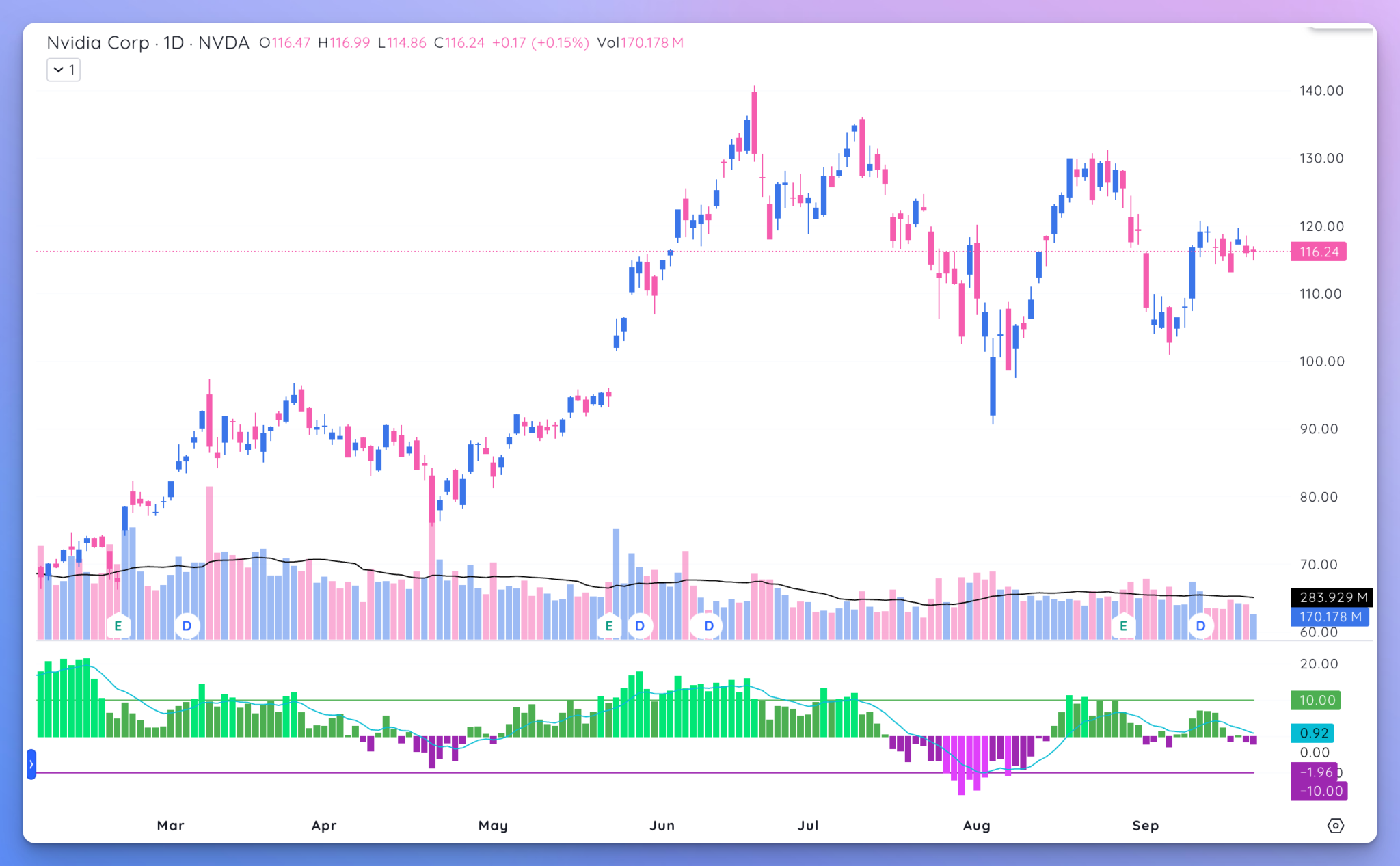Click the black 283.929 M volume average label

coord(1332,597)
